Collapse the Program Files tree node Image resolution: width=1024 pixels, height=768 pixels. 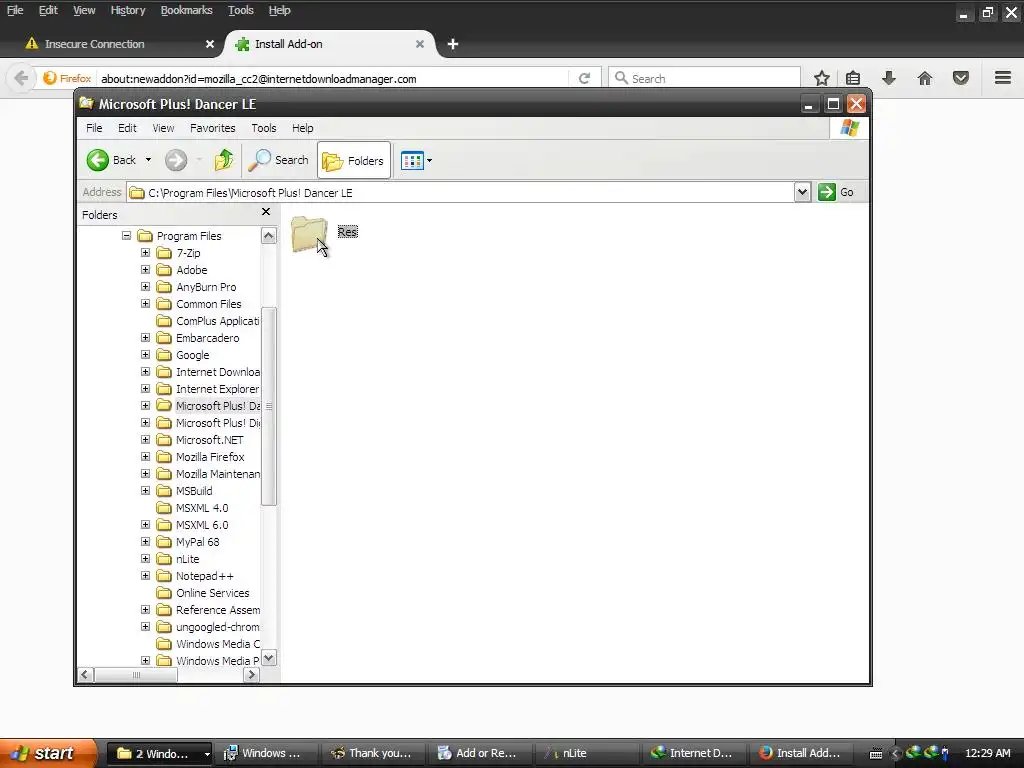pyautogui.click(x=127, y=236)
